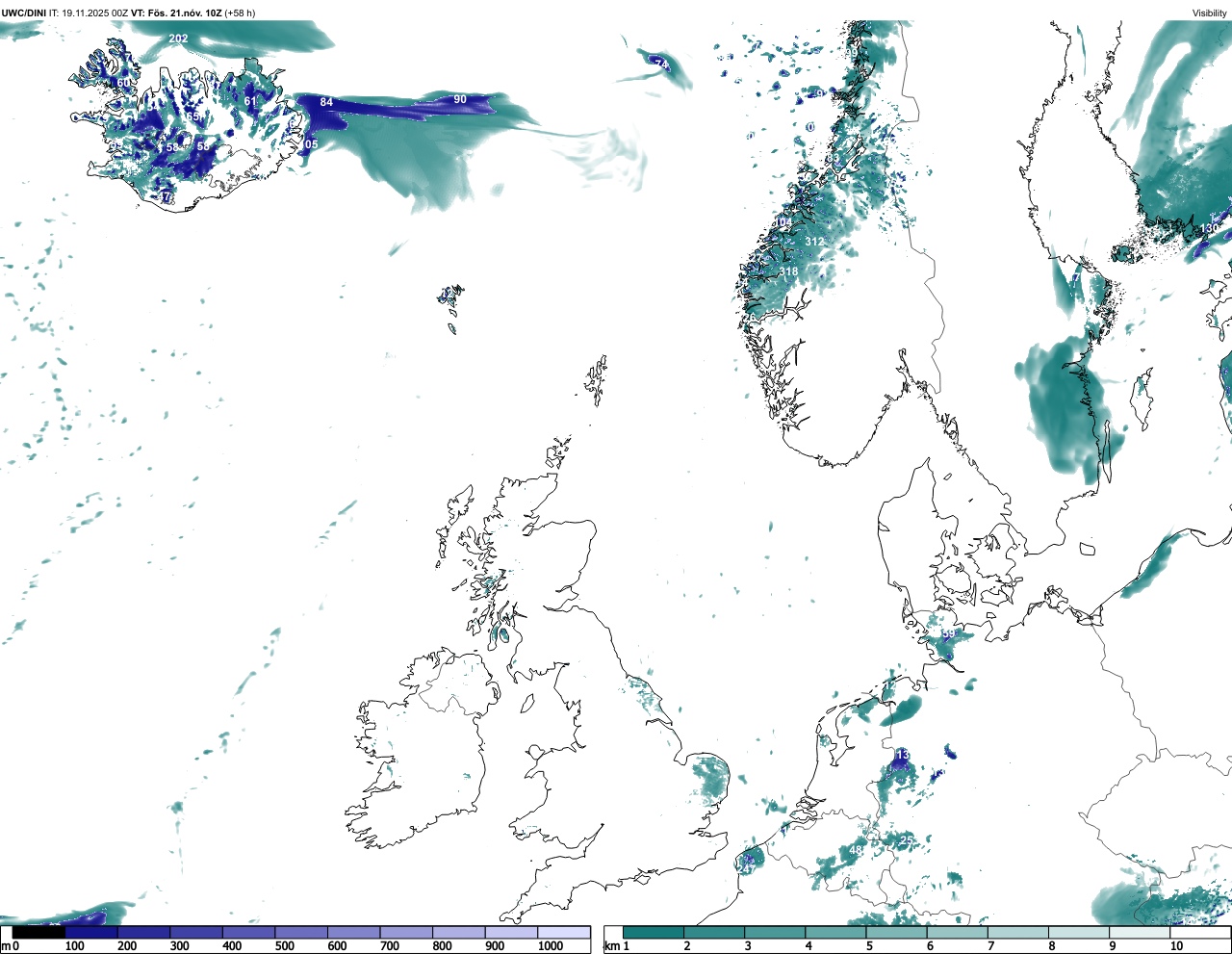The image size is (1232, 954).
Task: Click the UWC/DINI model label
Action: point(23,13)
